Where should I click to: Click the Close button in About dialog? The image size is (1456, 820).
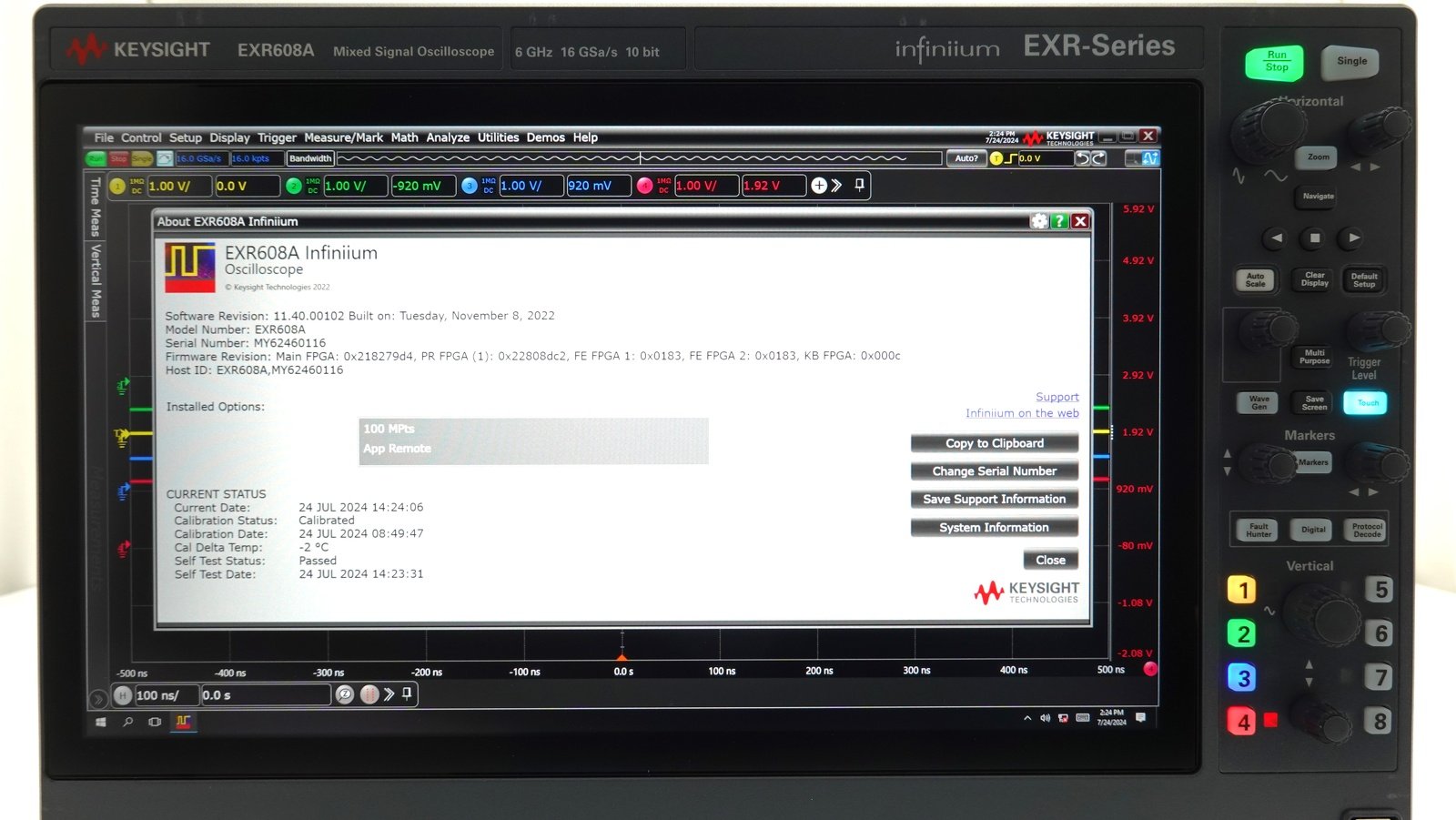coord(1051,561)
